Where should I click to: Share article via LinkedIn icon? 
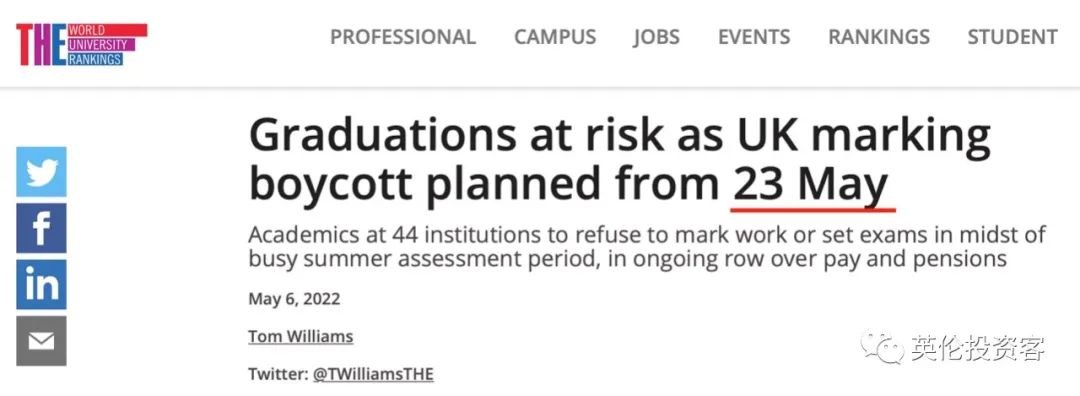[x=41, y=284]
